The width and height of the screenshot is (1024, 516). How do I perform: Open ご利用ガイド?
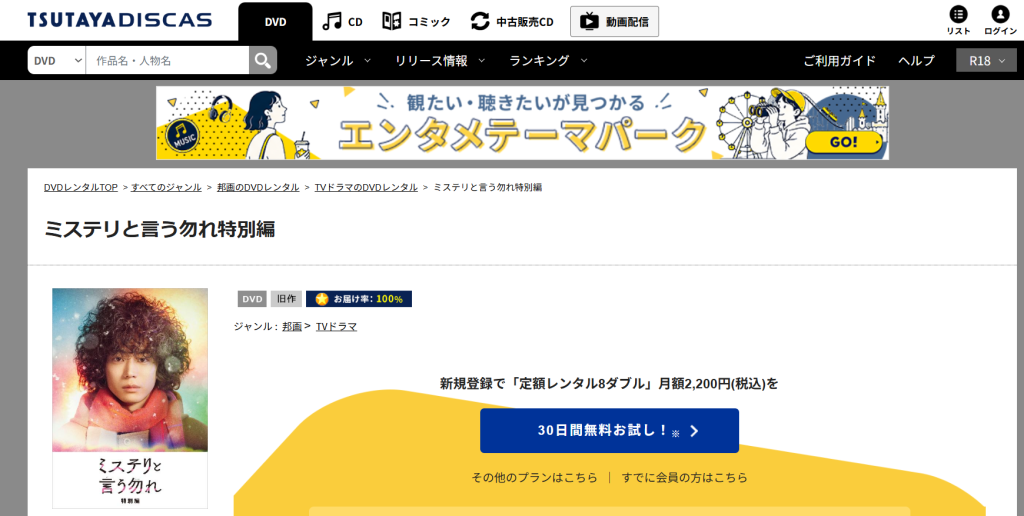[x=839, y=61]
